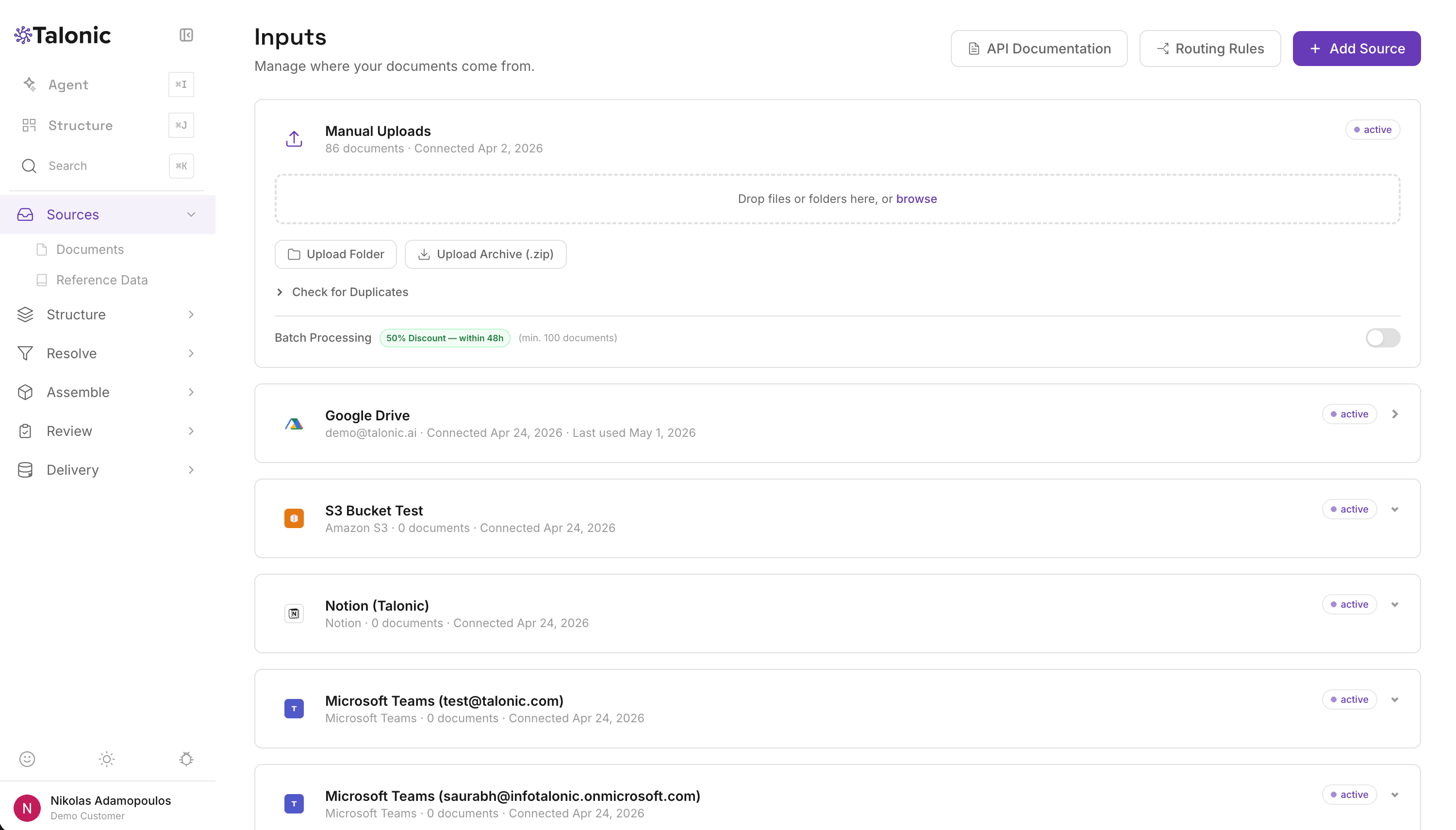Click the Sources inbox icon

coord(25,215)
